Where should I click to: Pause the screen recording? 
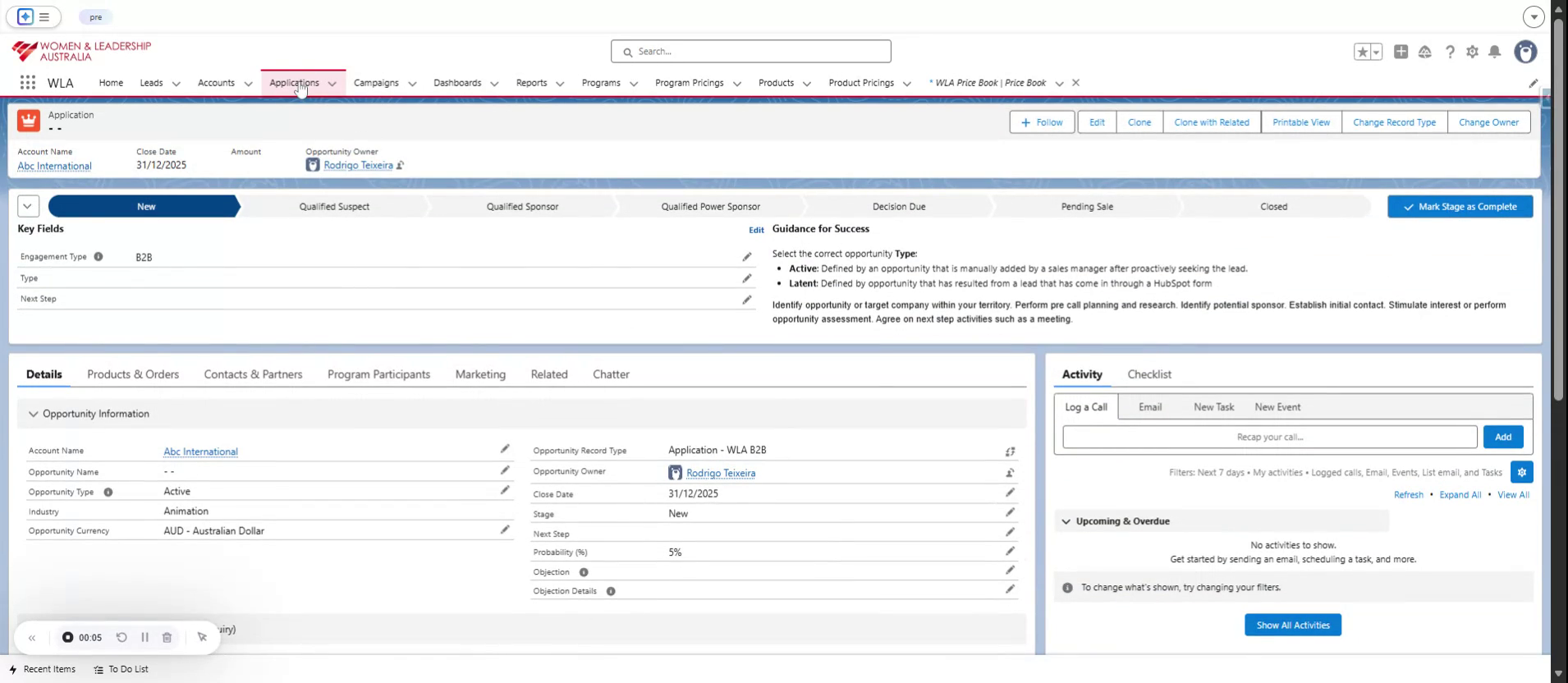click(x=144, y=638)
